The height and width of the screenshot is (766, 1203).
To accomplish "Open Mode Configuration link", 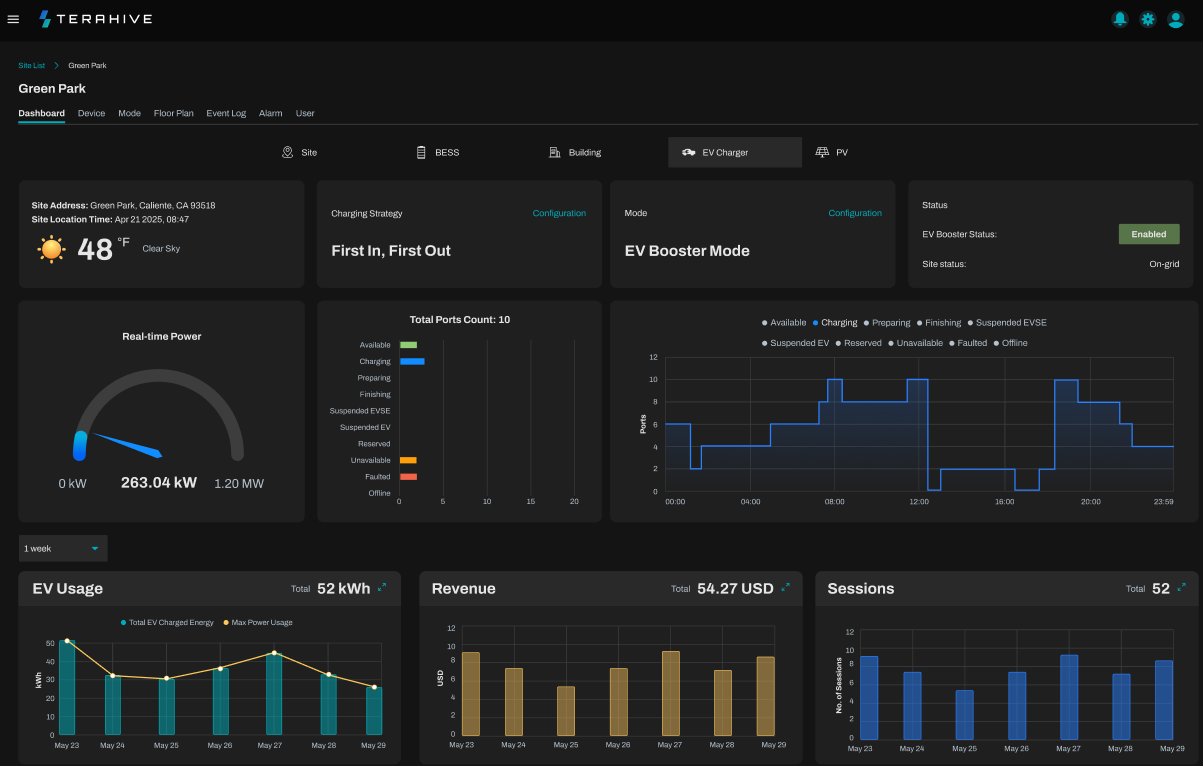I will [855, 213].
